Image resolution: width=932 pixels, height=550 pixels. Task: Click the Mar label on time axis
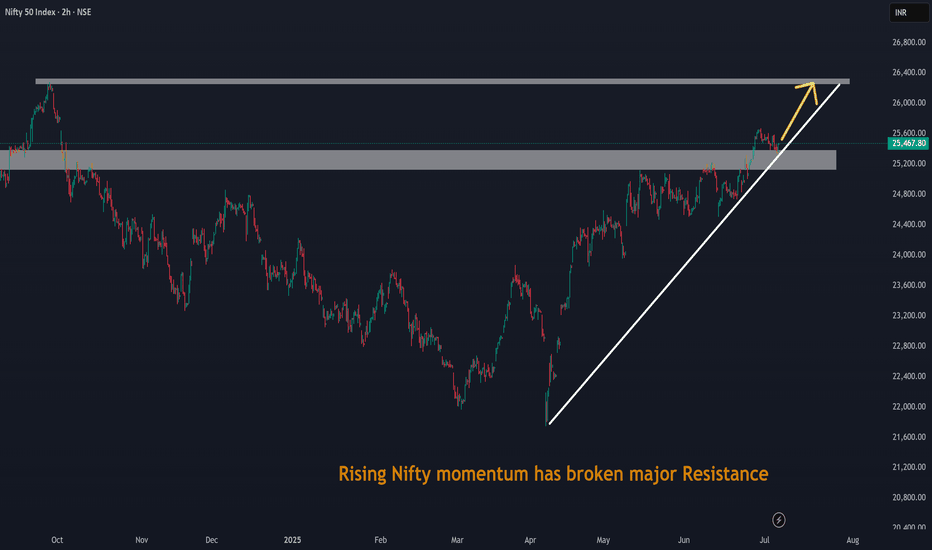[457, 540]
